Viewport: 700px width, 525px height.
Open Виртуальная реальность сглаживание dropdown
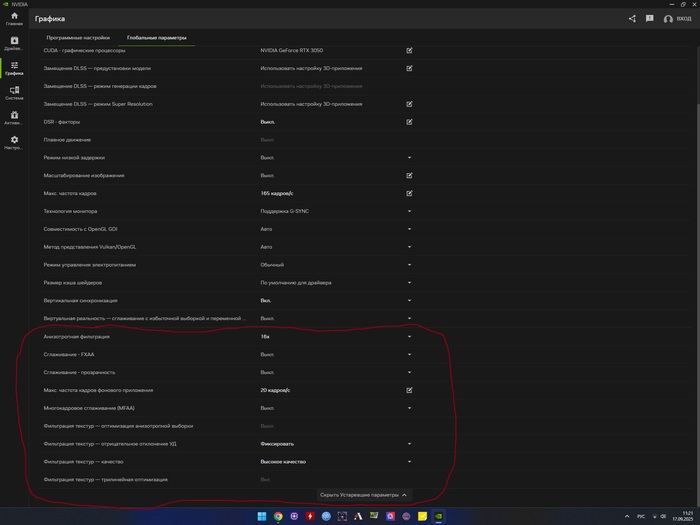pyautogui.click(x=409, y=318)
